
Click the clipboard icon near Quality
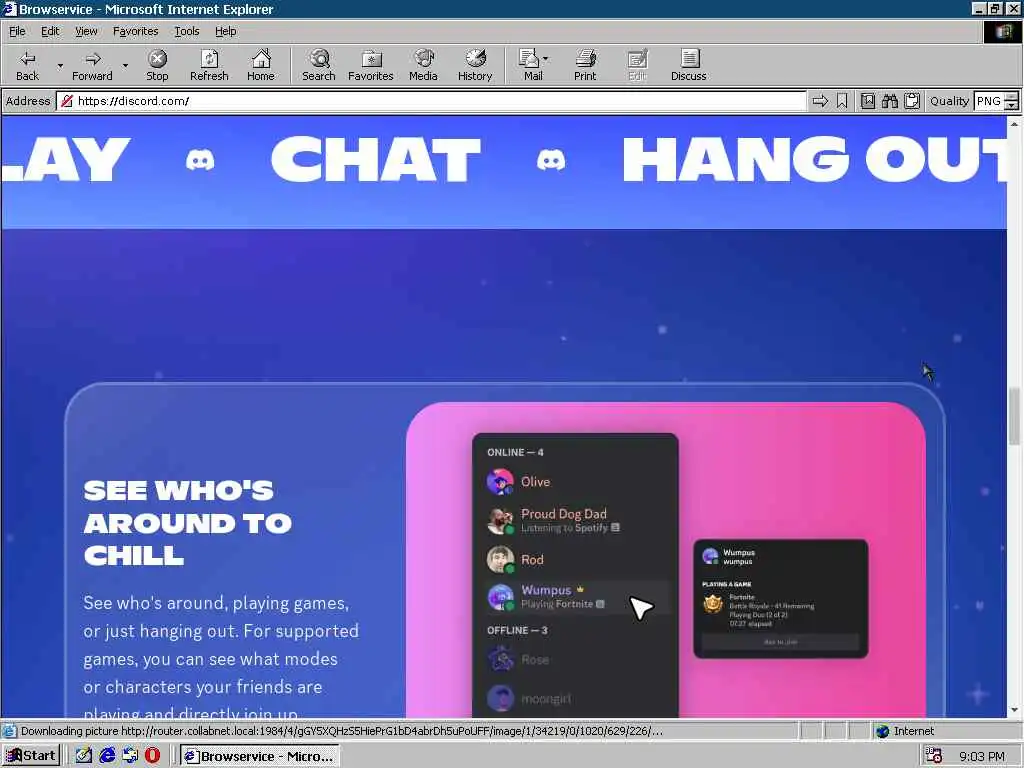912,101
